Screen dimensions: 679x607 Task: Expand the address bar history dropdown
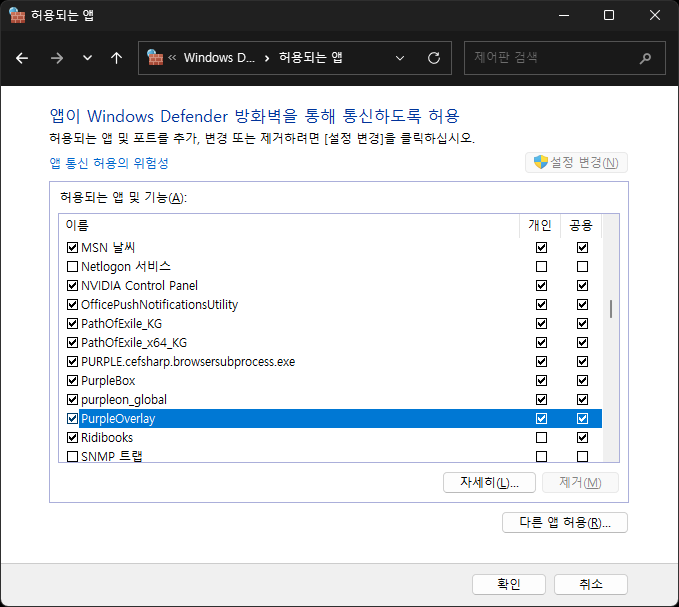(400, 58)
